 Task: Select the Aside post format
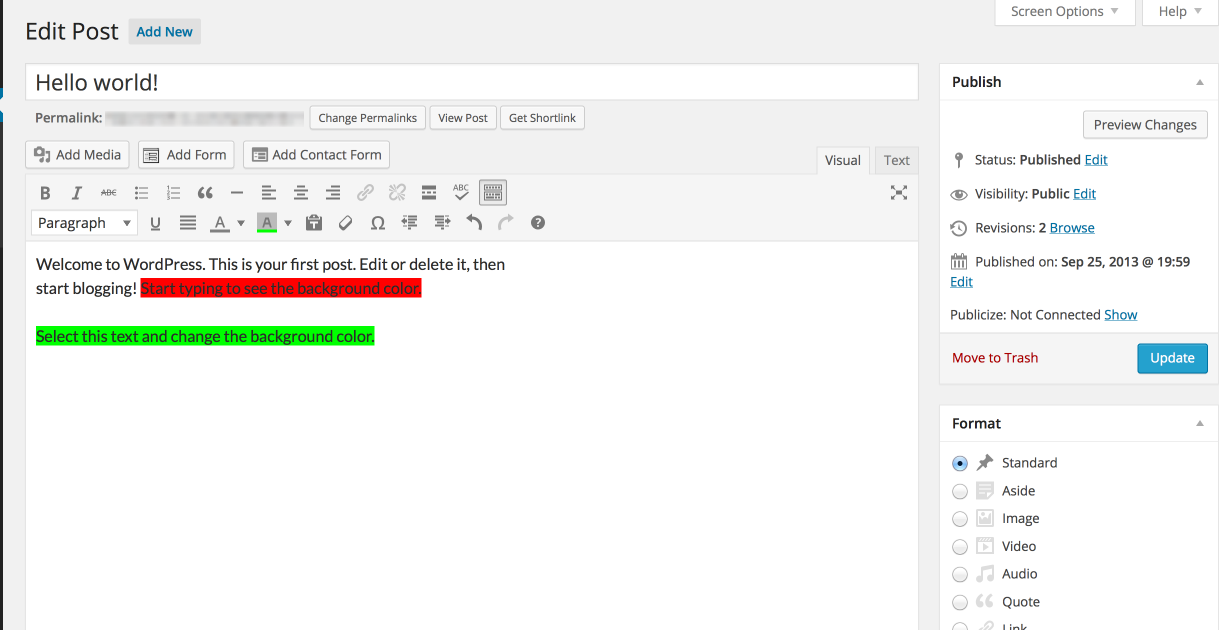pos(960,491)
